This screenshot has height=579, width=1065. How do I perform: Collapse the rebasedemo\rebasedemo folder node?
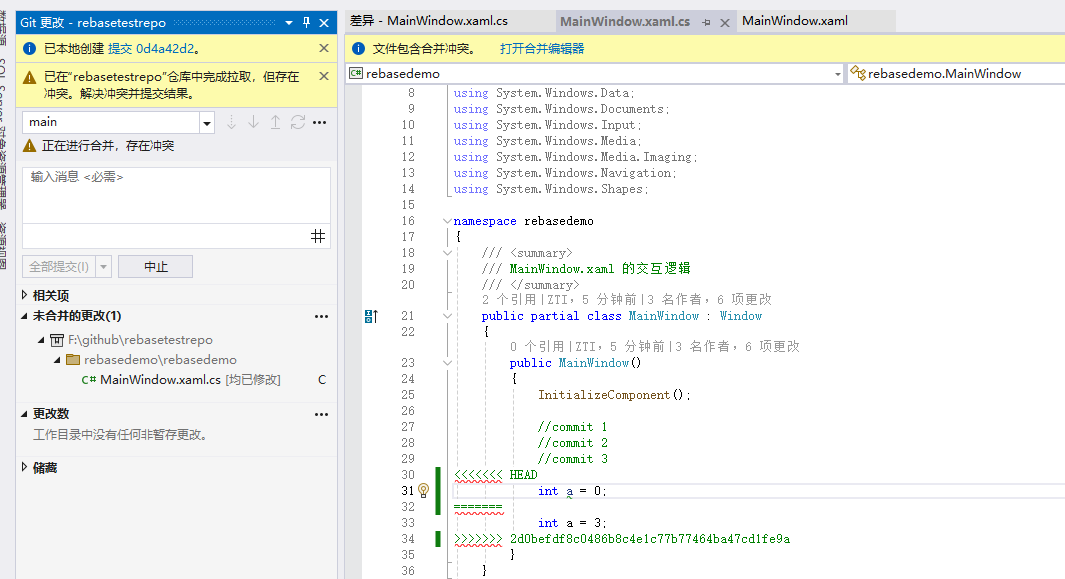click(57, 359)
